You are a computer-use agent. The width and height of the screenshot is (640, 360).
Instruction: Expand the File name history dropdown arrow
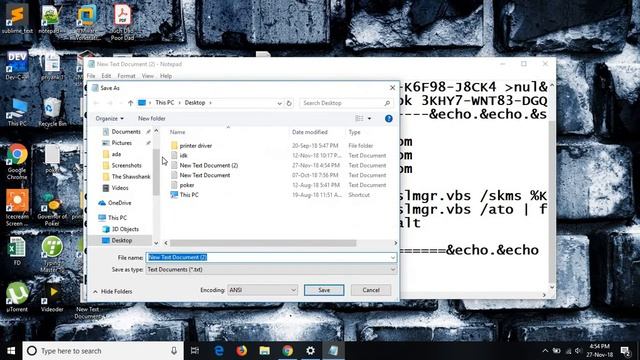(x=393, y=258)
